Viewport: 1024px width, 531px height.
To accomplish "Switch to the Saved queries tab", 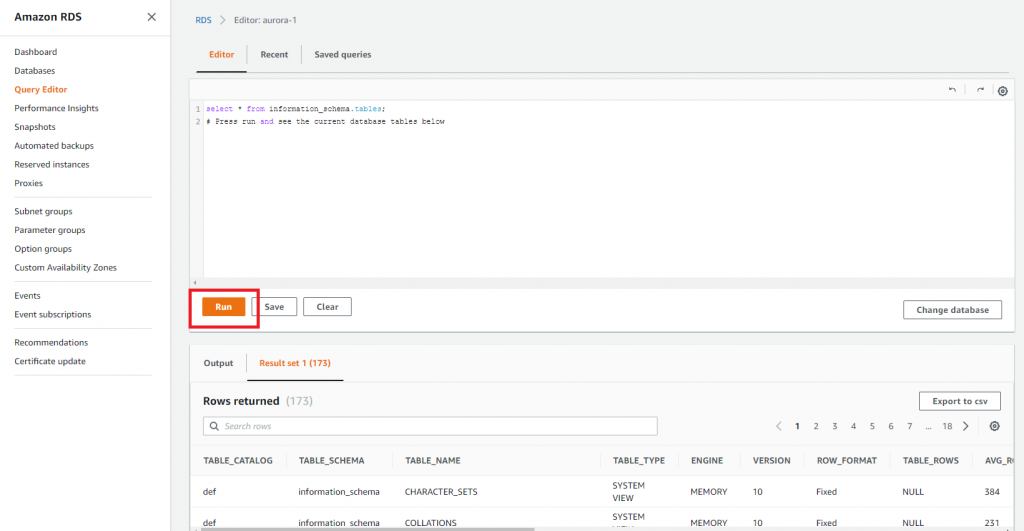I will pyautogui.click(x=343, y=55).
